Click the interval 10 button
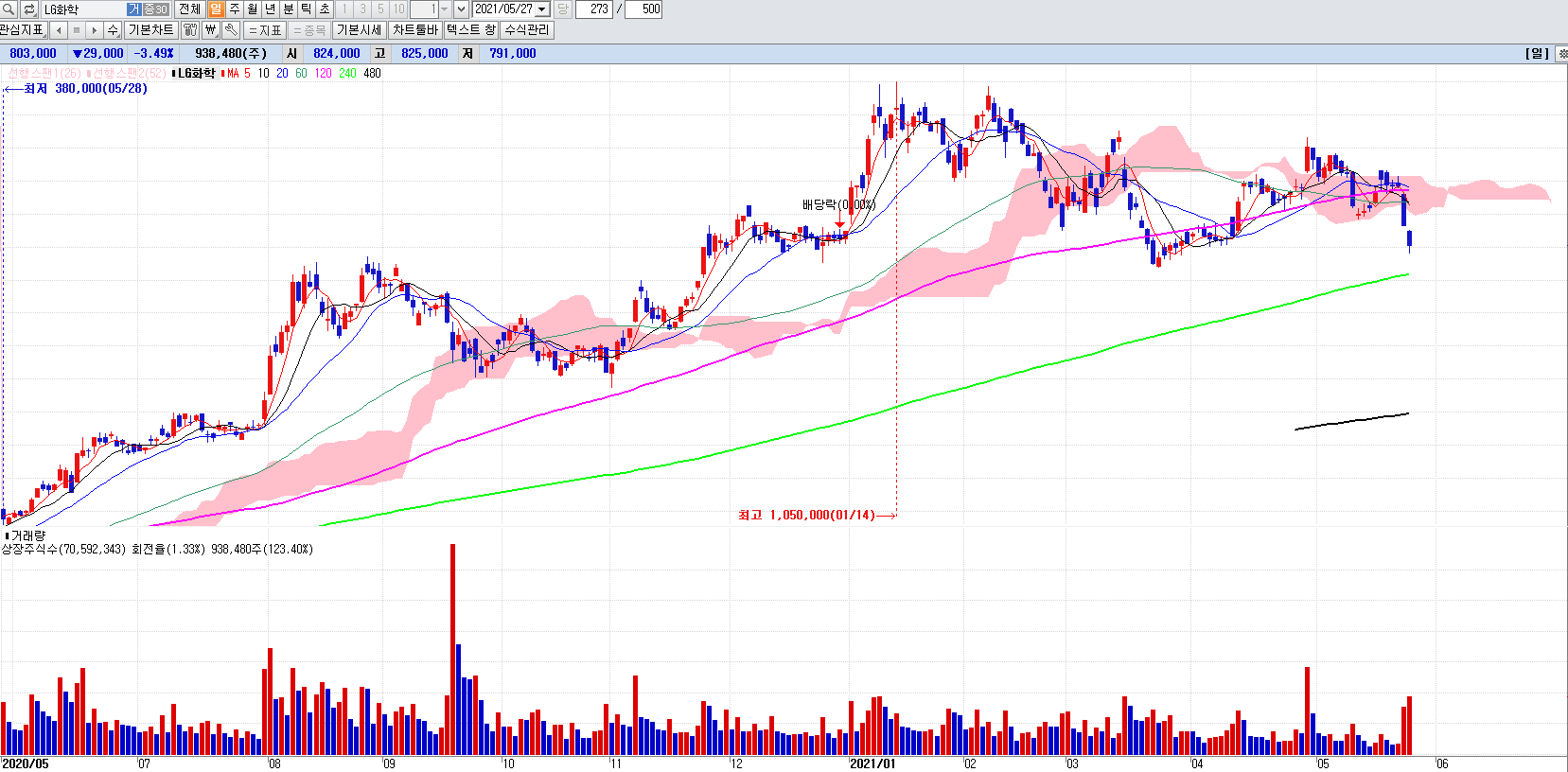The height and width of the screenshot is (772, 1568). click(398, 9)
